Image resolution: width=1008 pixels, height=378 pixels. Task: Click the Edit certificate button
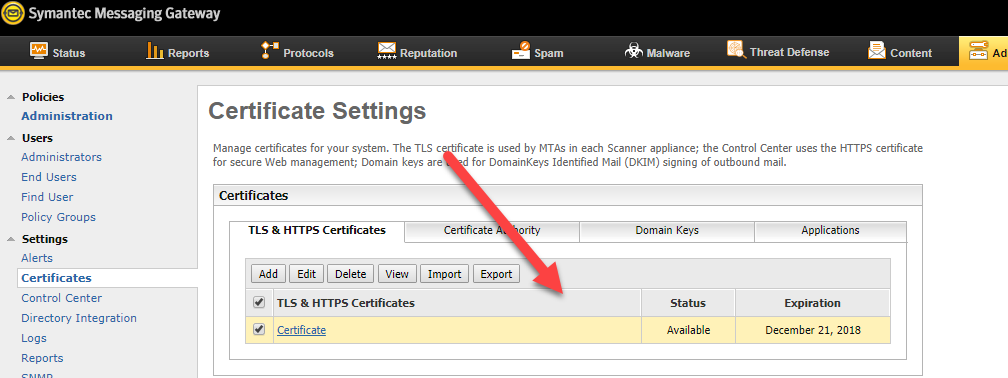307,274
